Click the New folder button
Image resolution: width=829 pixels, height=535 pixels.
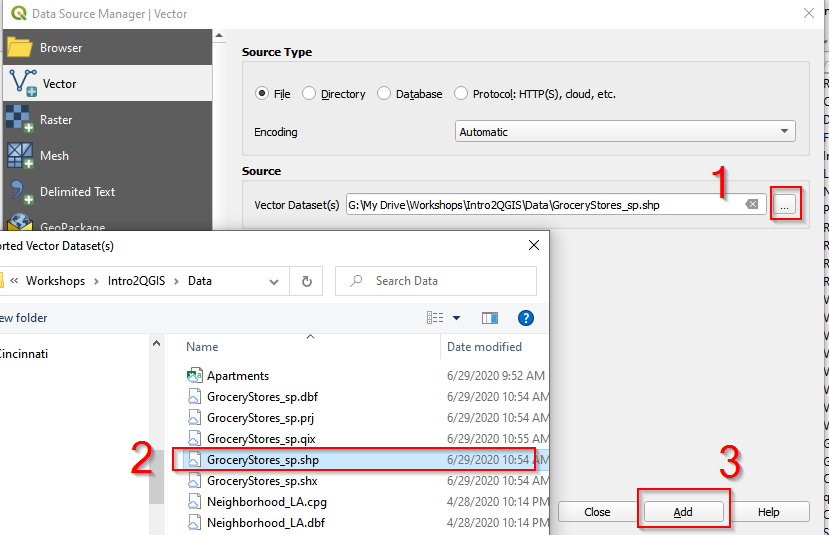tap(23, 318)
